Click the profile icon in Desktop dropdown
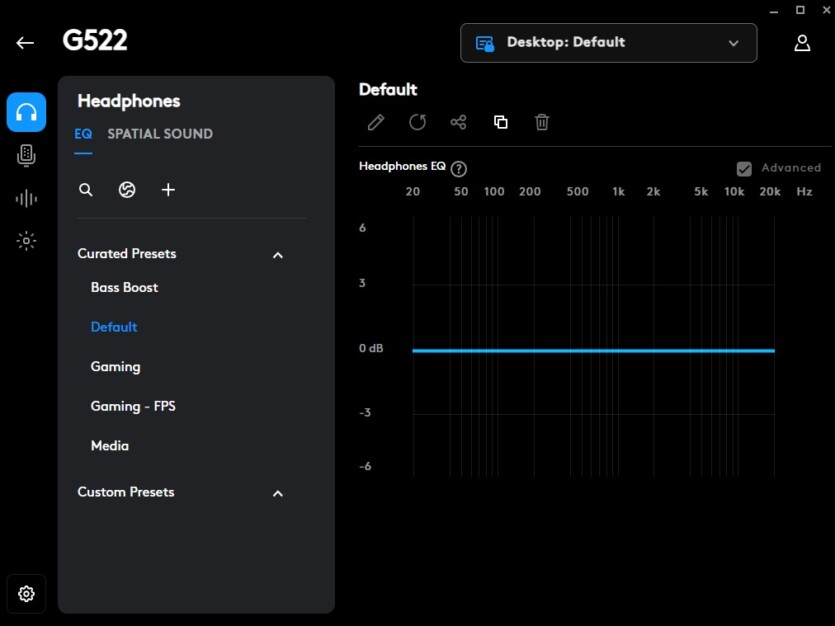 [485, 43]
